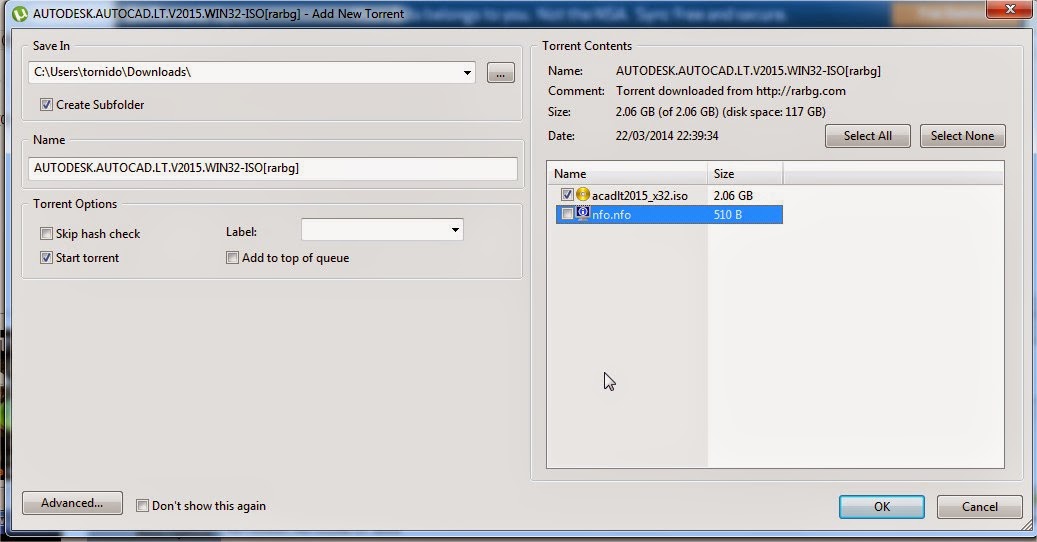The height and width of the screenshot is (542, 1037).
Task: Click into the torrent Name text field
Action: tap(272, 169)
